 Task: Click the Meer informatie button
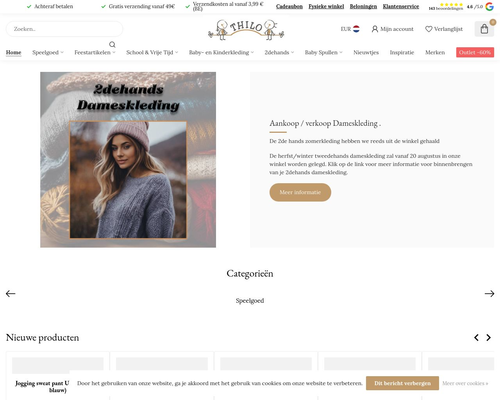tap(300, 192)
